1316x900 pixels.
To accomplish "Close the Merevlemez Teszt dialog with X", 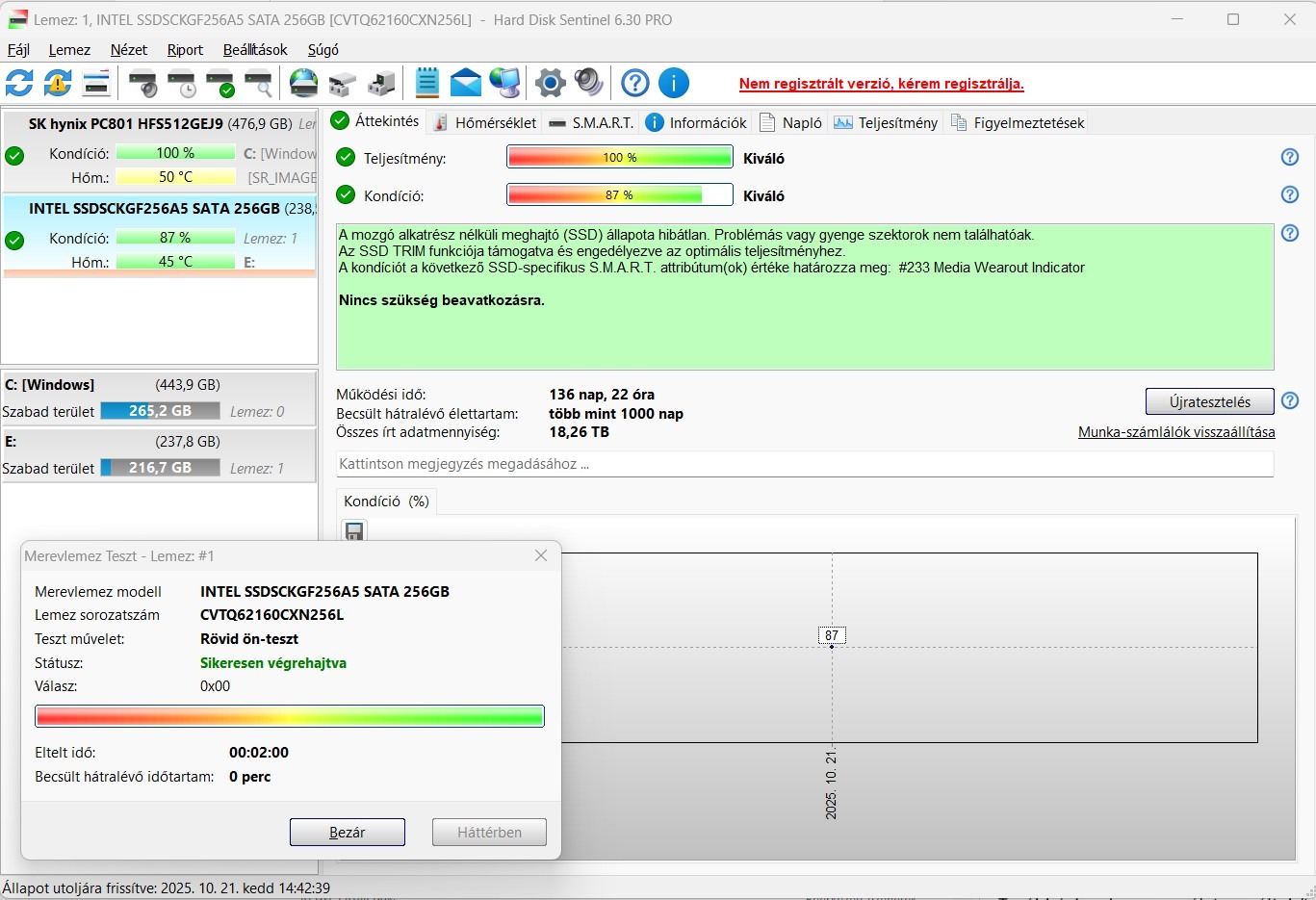I will (x=541, y=555).
